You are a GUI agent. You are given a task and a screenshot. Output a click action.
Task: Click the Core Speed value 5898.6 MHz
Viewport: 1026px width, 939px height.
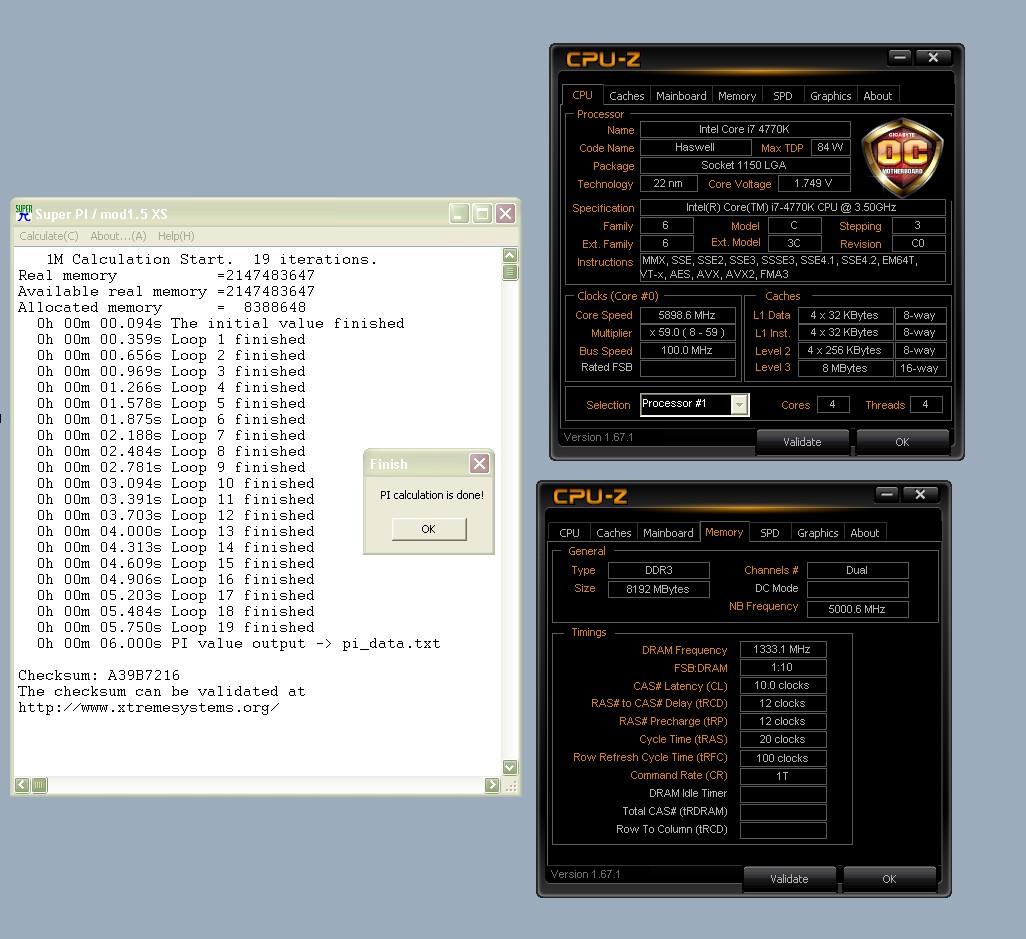pos(688,315)
